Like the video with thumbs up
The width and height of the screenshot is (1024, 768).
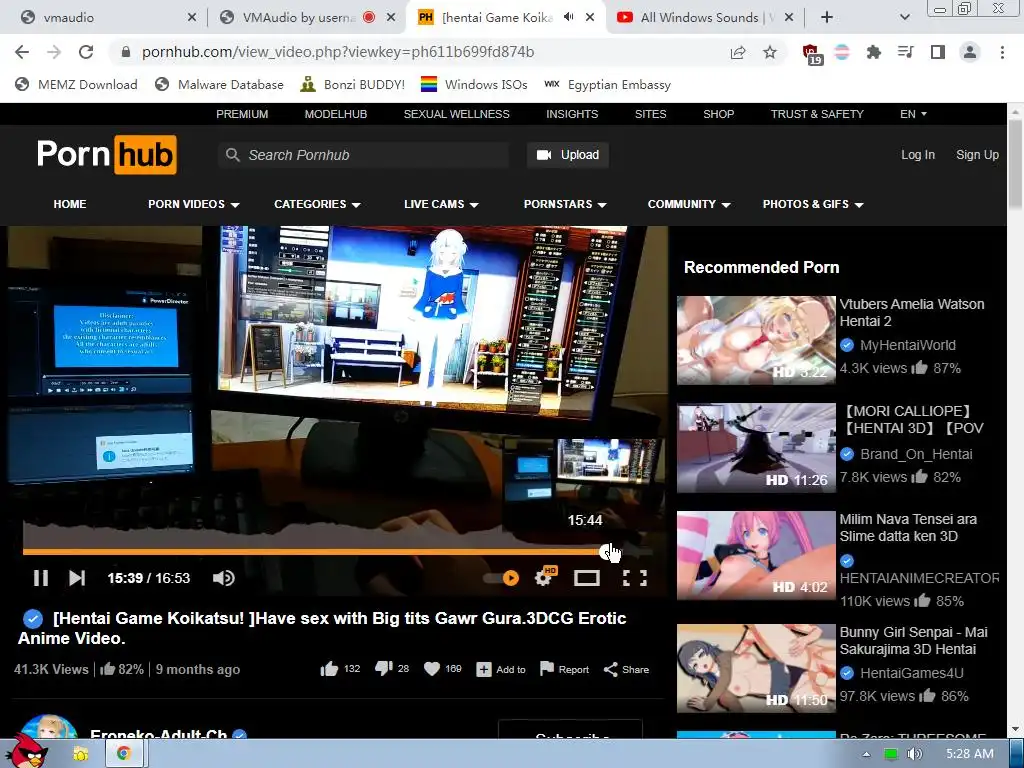[329, 669]
